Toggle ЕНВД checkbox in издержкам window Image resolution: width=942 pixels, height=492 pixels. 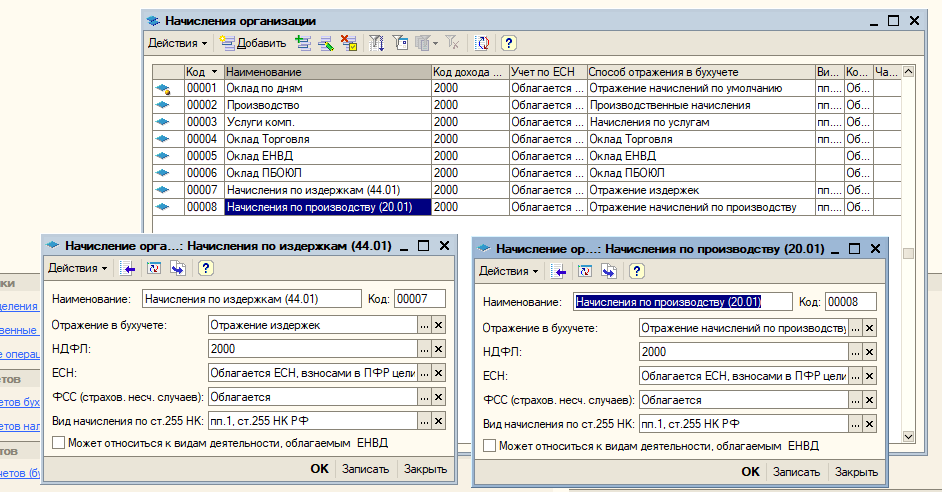pos(58,443)
